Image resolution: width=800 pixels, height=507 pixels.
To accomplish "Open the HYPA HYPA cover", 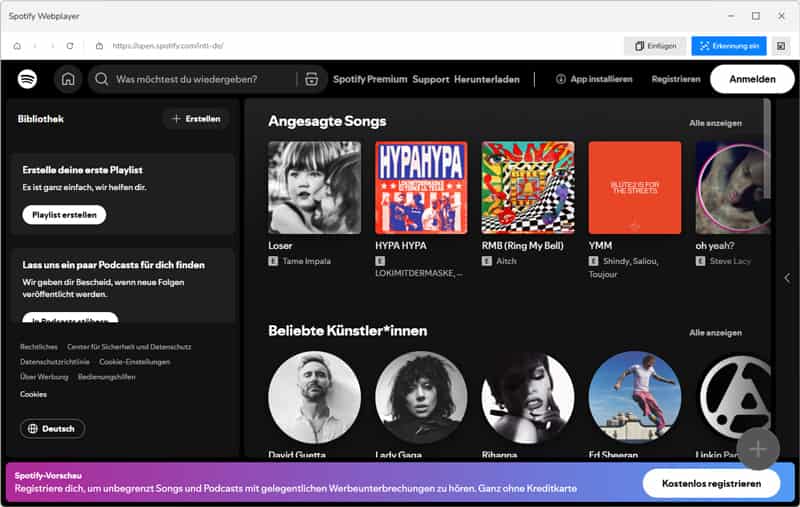I will [421, 188].
